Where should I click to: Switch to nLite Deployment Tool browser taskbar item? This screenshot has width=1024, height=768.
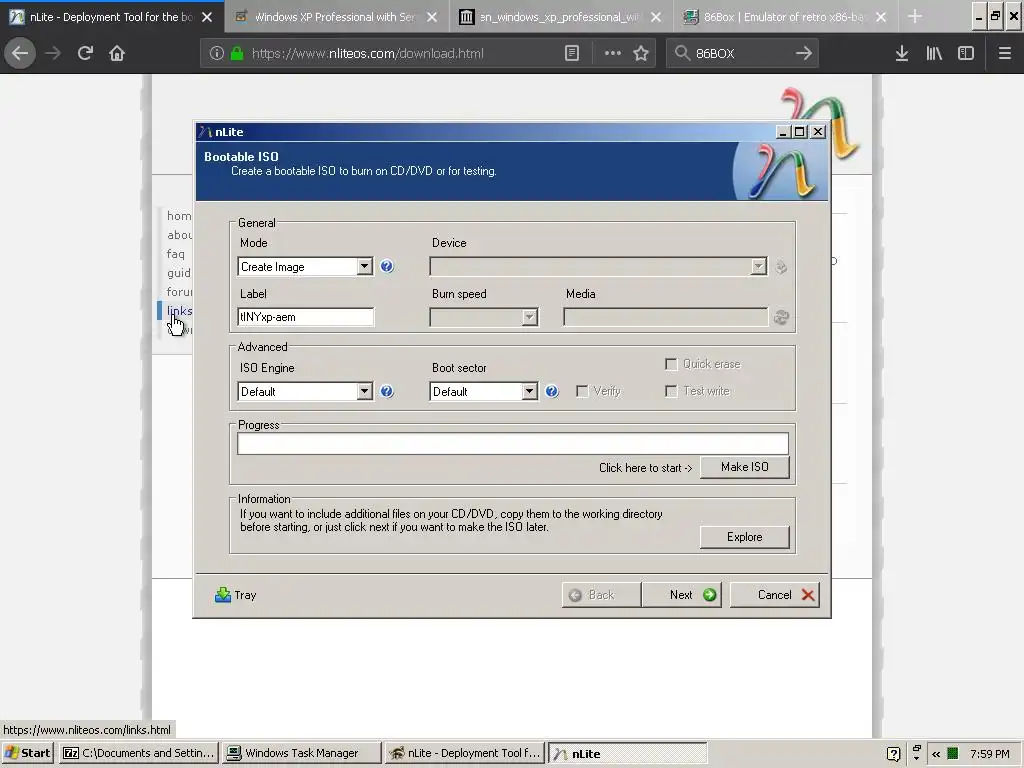(x=465, y=753)
